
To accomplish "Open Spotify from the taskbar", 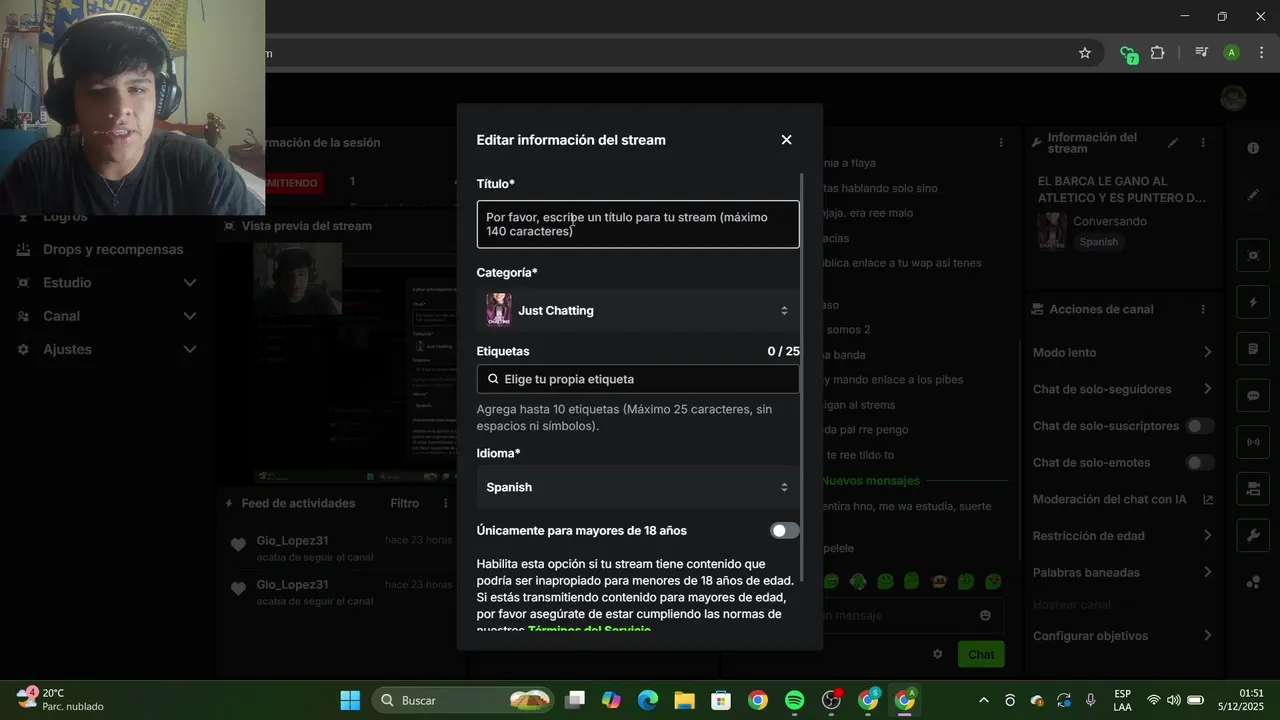I will [795, 700].
